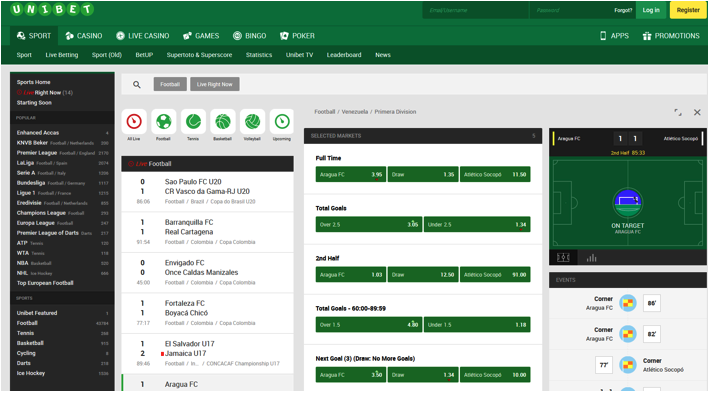Viewport: 710px width, 404px height.
Task: Open Envigado FC vs Once Caldas match
Action: [207, 273]
